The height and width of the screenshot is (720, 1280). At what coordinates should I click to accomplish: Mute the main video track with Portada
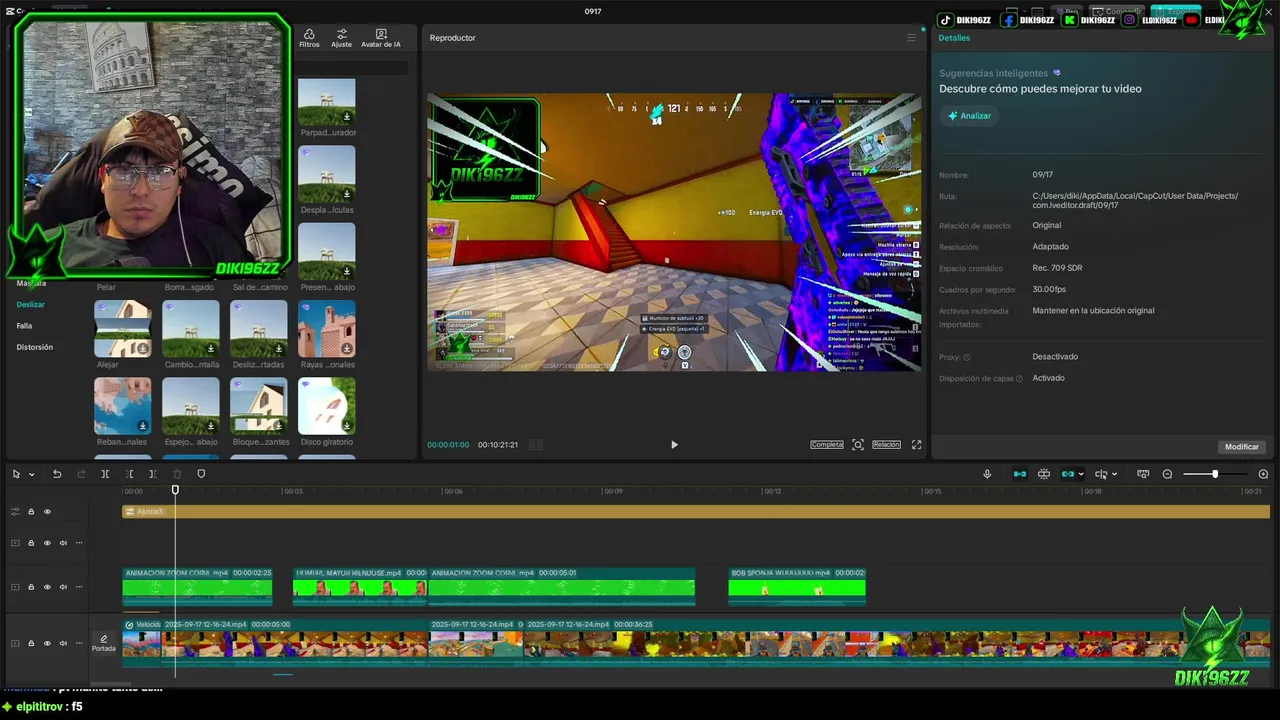[63, 643]
